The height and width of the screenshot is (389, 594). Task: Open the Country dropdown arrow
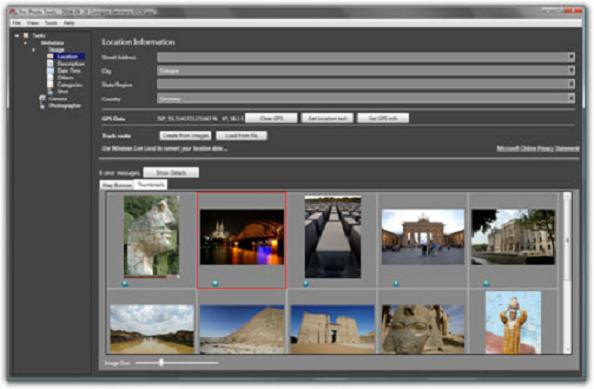(571, 98)
